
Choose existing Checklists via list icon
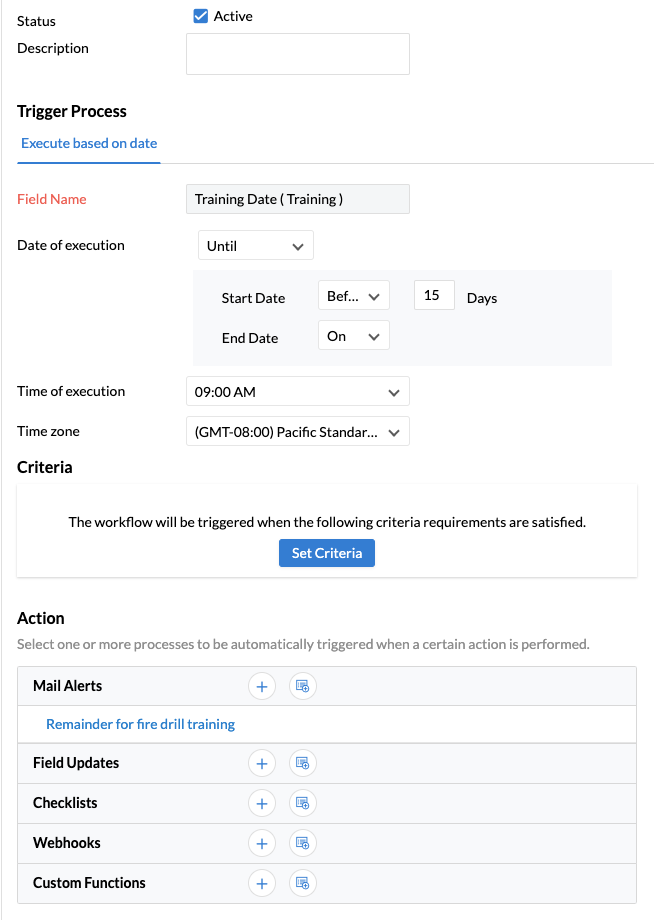303,803
